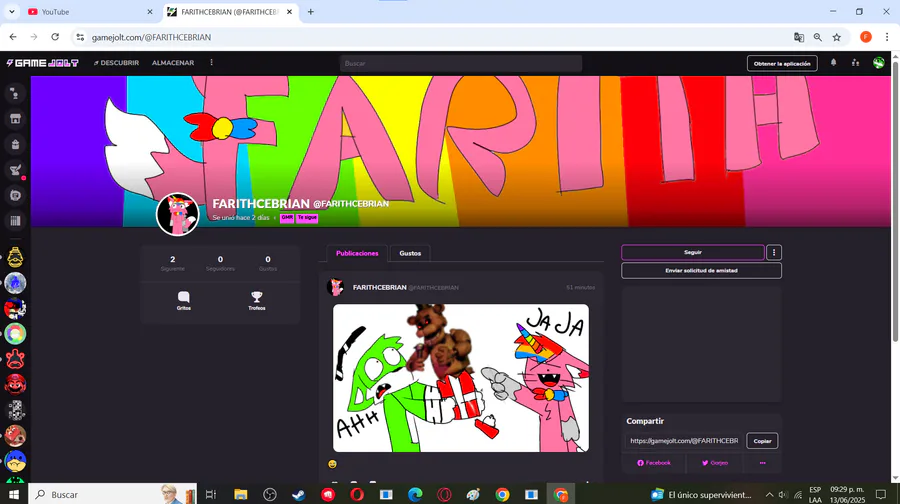This screenshot has width=900, height=504.
Task: Open the account avatar menu in header
Action: pos(879,63)
